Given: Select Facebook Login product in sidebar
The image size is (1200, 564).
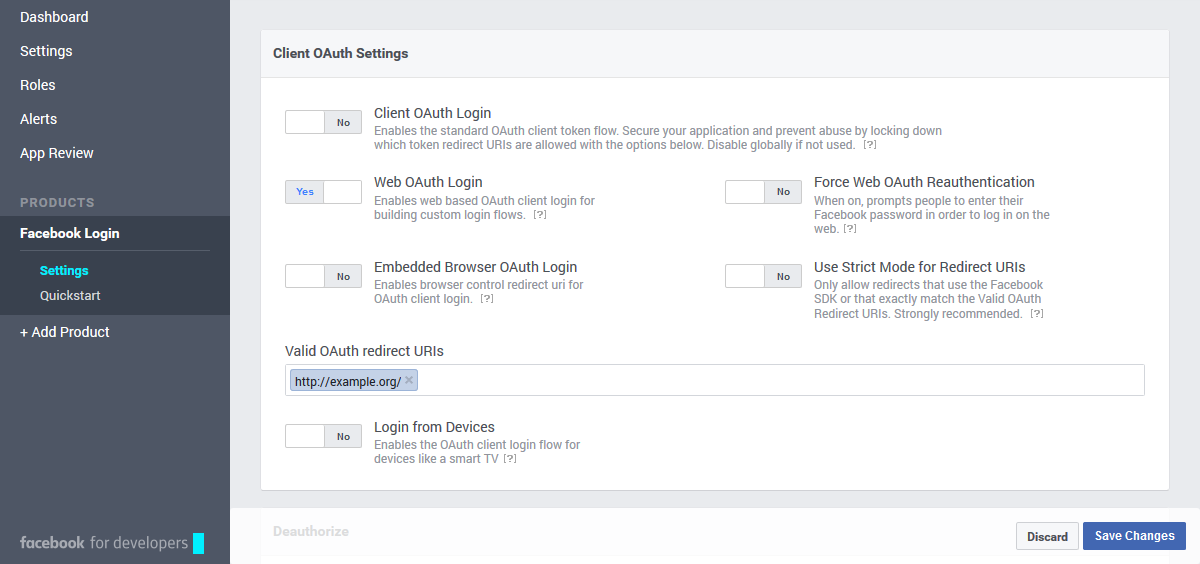Looking at the screenshot, I should pyautogui.click(x=70, y=233).
